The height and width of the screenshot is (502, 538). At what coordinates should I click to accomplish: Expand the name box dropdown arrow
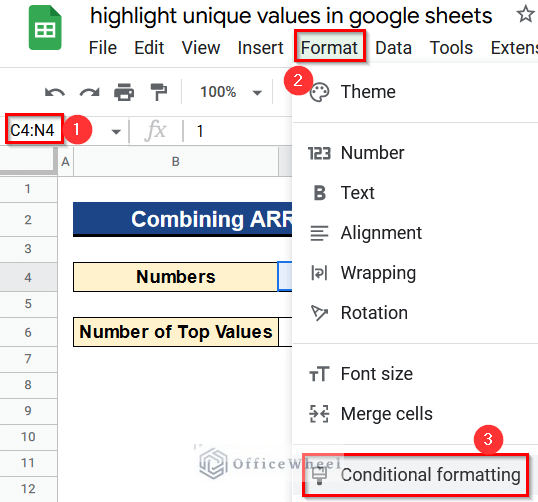tap(116, 132)
